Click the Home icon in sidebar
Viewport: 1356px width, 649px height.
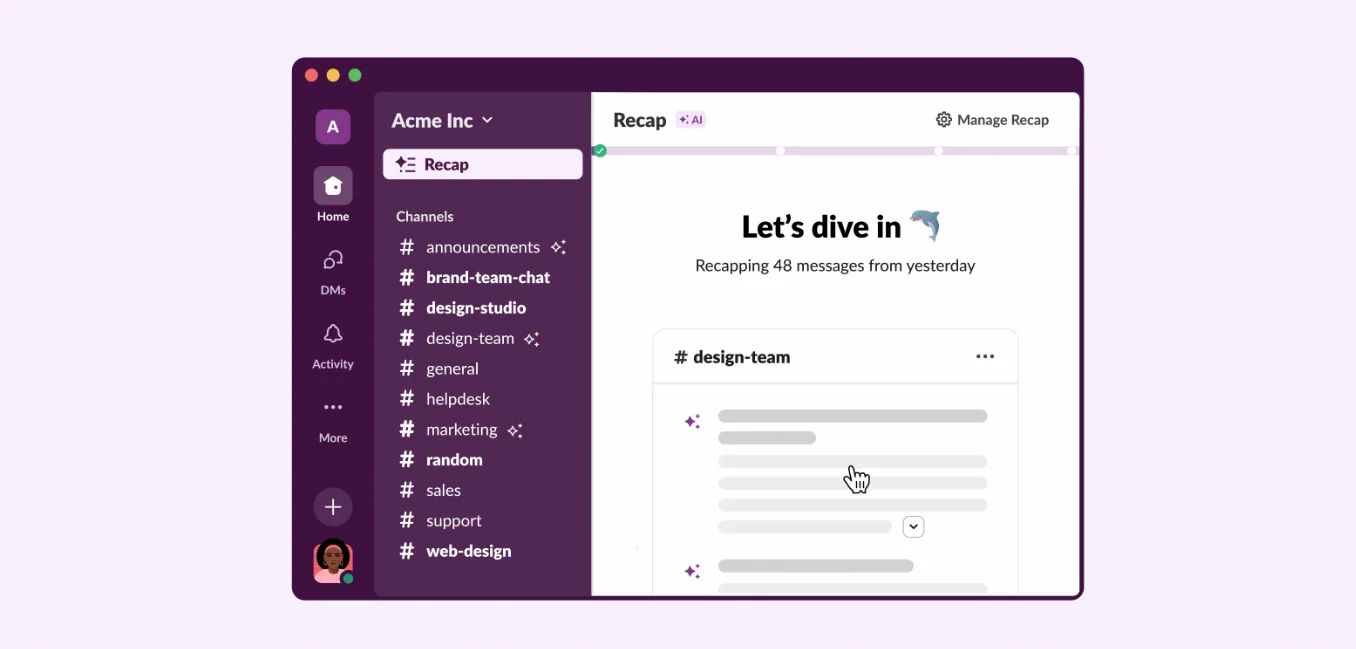pos(333,186)
